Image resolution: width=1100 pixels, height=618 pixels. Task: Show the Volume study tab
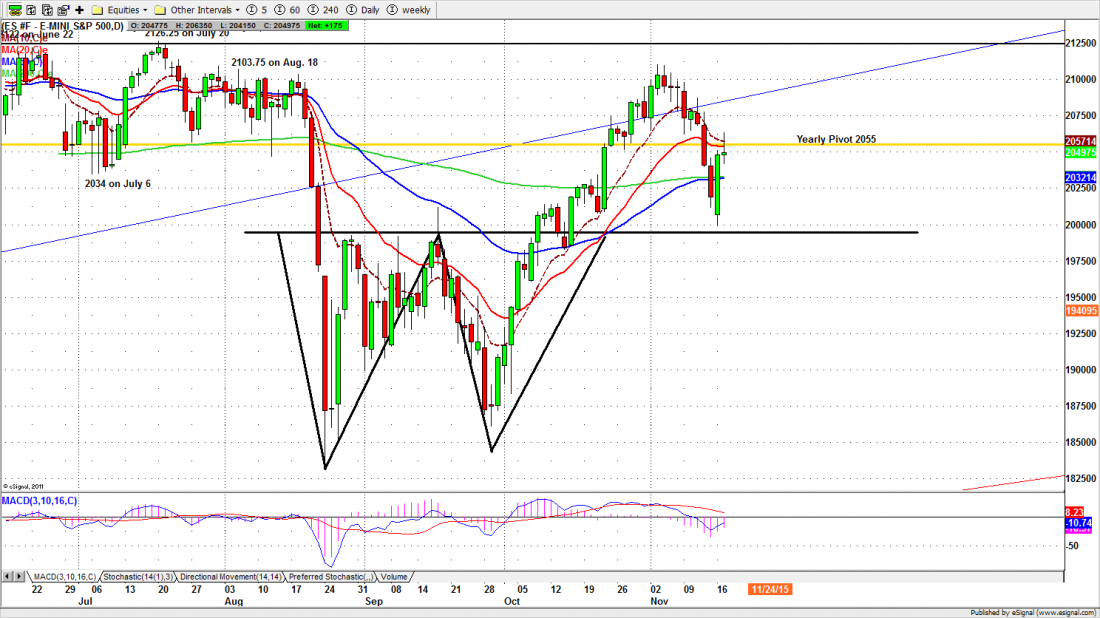pyautogui.click(x=393, y=577)
